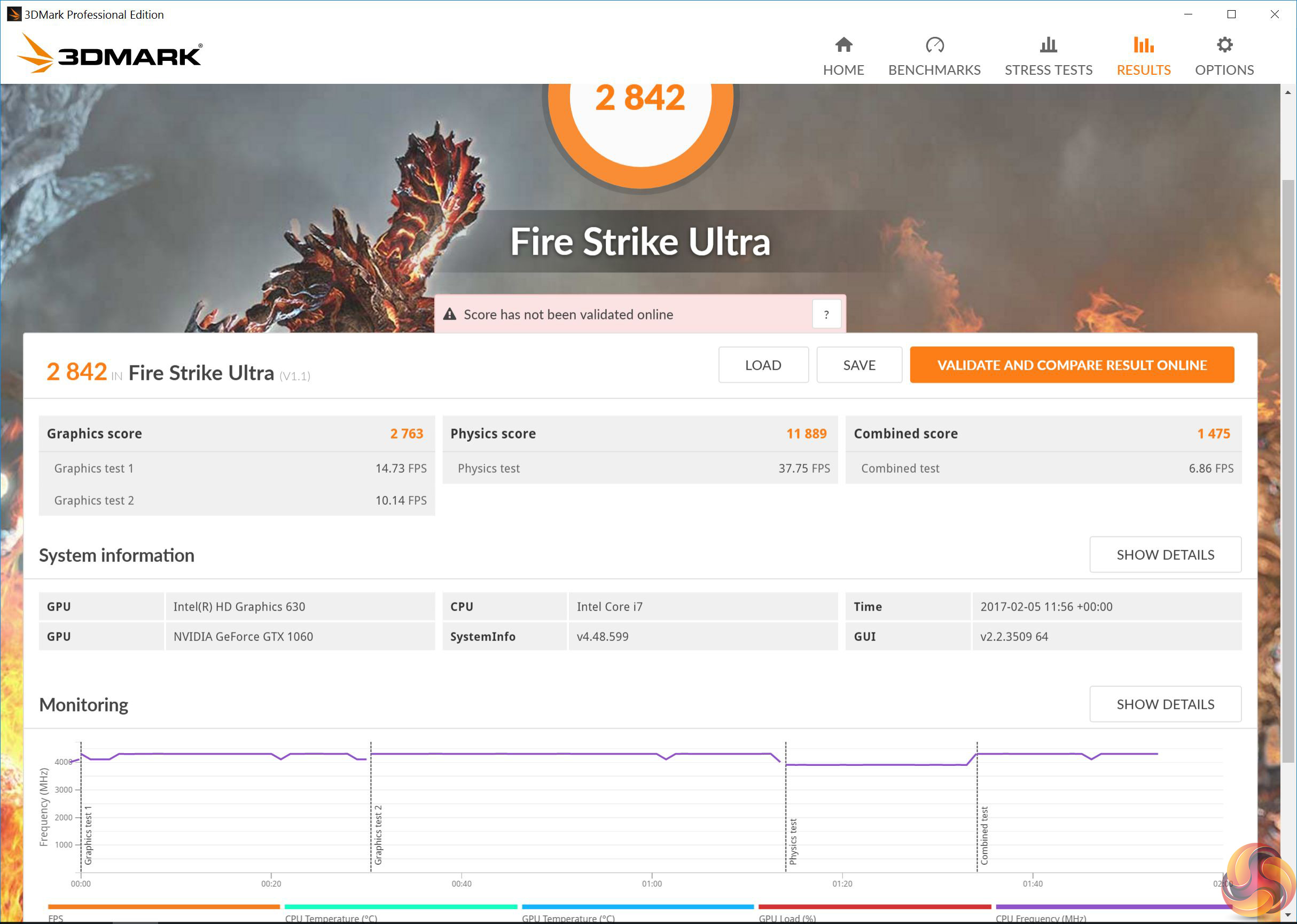1297x924 pixels.
Task: Toggle GPU Temperature blue legend bar
Action: tap(637, 907)
